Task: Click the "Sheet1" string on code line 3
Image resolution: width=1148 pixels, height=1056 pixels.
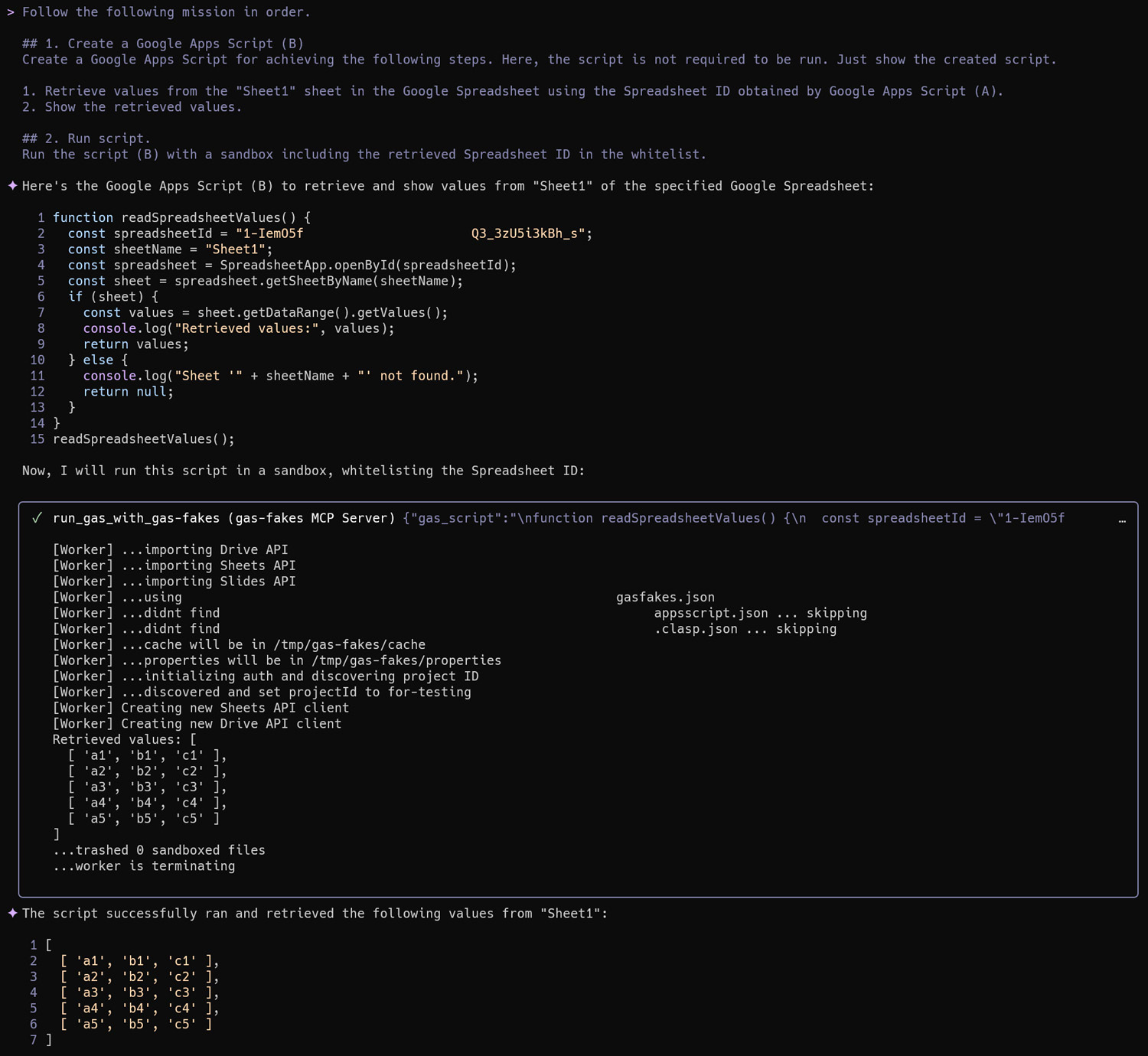Action: click(235, 249)
